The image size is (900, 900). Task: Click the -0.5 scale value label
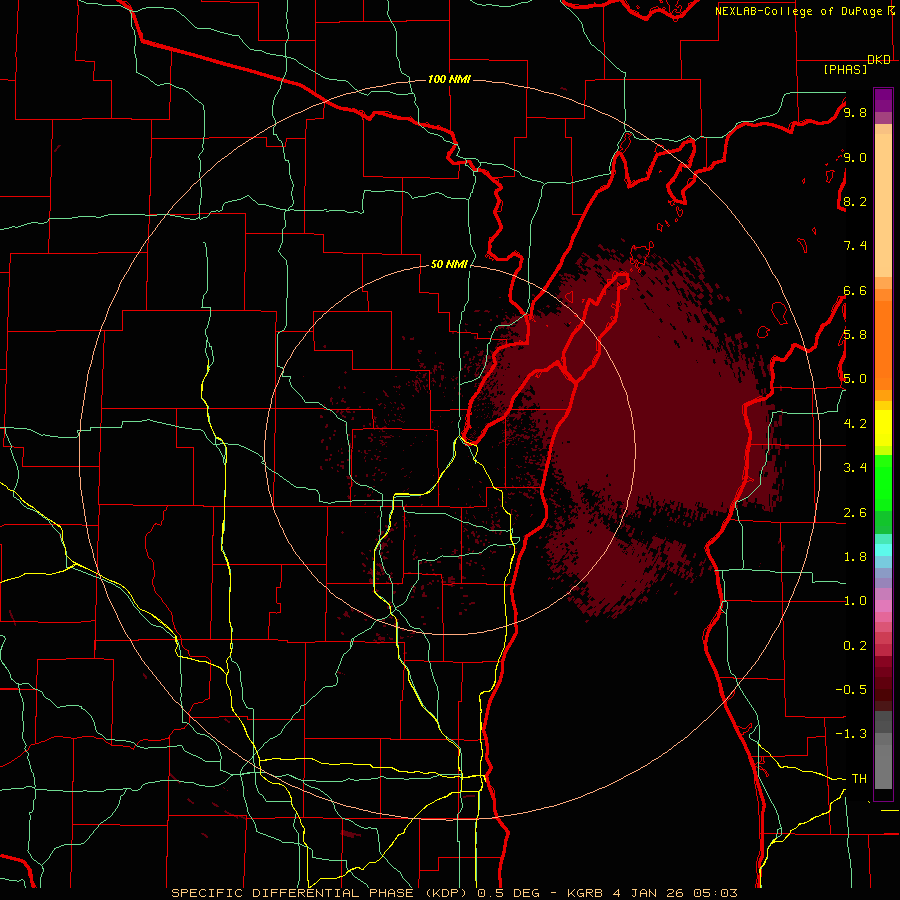[x=851, y=689]
